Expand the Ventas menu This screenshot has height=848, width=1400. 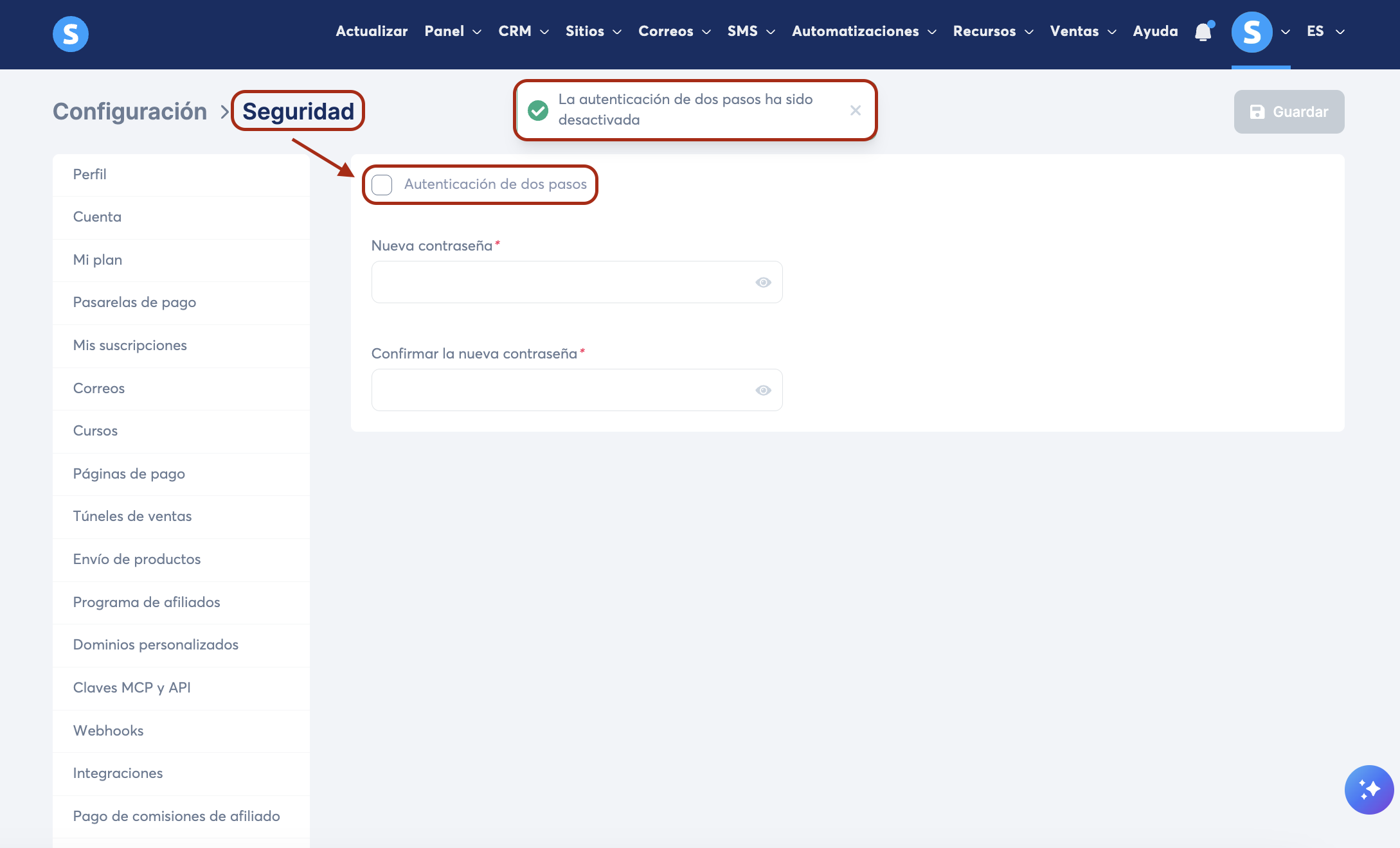[1083, 31]
